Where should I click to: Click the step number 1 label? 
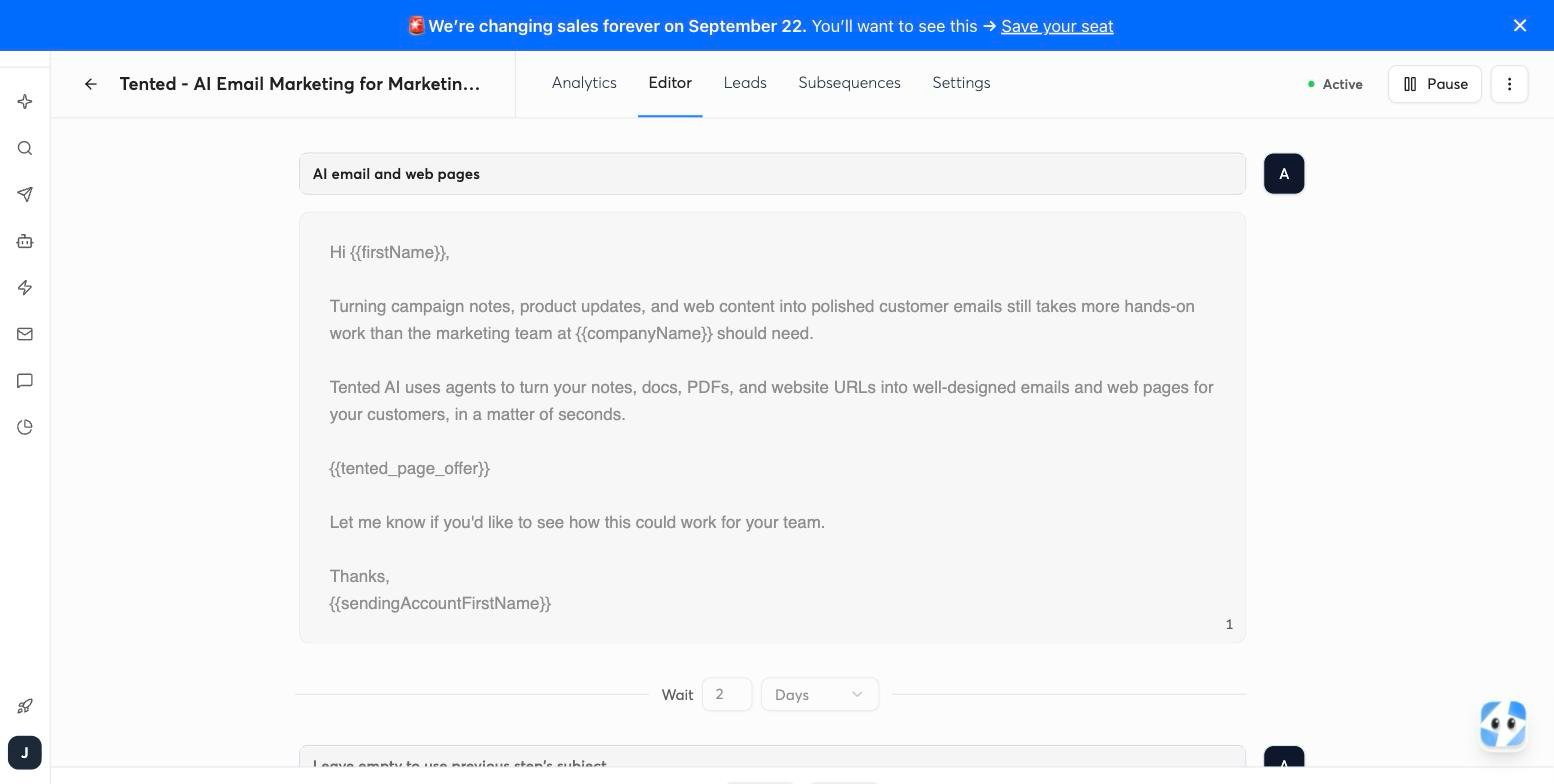[x=1229, y=624]
